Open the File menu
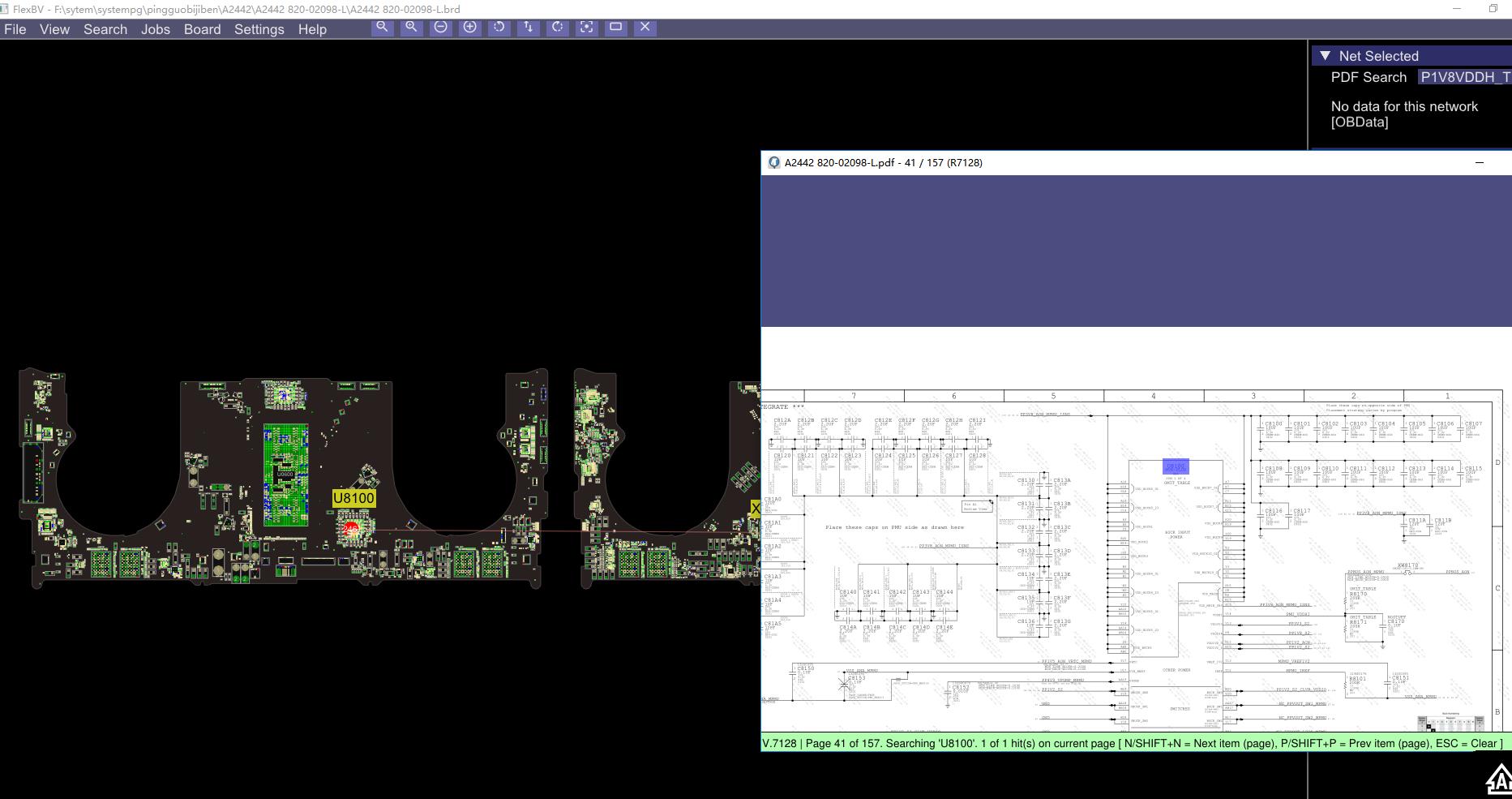Viewport: 1512px width, 799px height. coord(15,29)
